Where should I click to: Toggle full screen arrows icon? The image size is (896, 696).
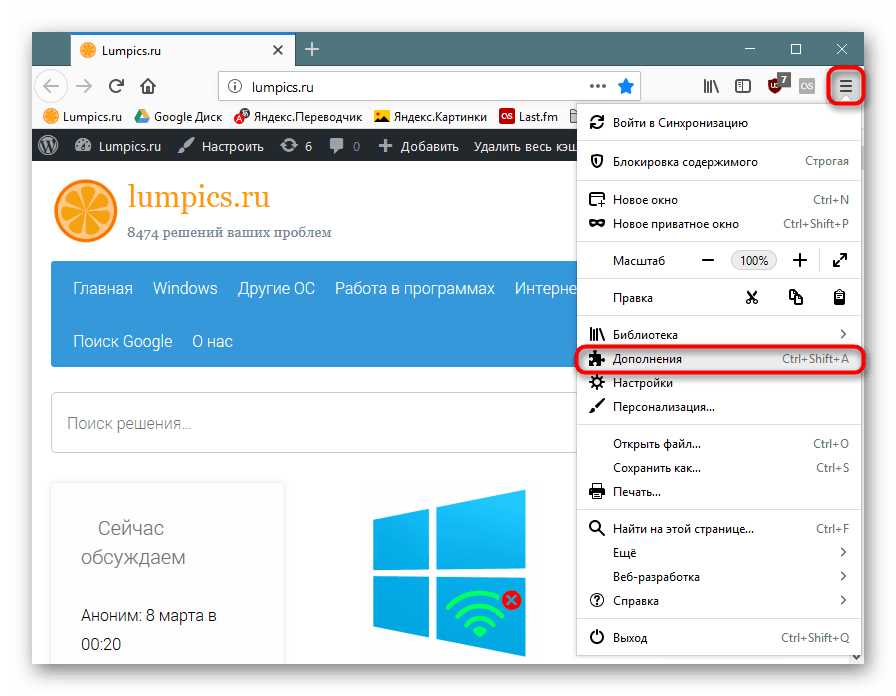tap(839, 261)
